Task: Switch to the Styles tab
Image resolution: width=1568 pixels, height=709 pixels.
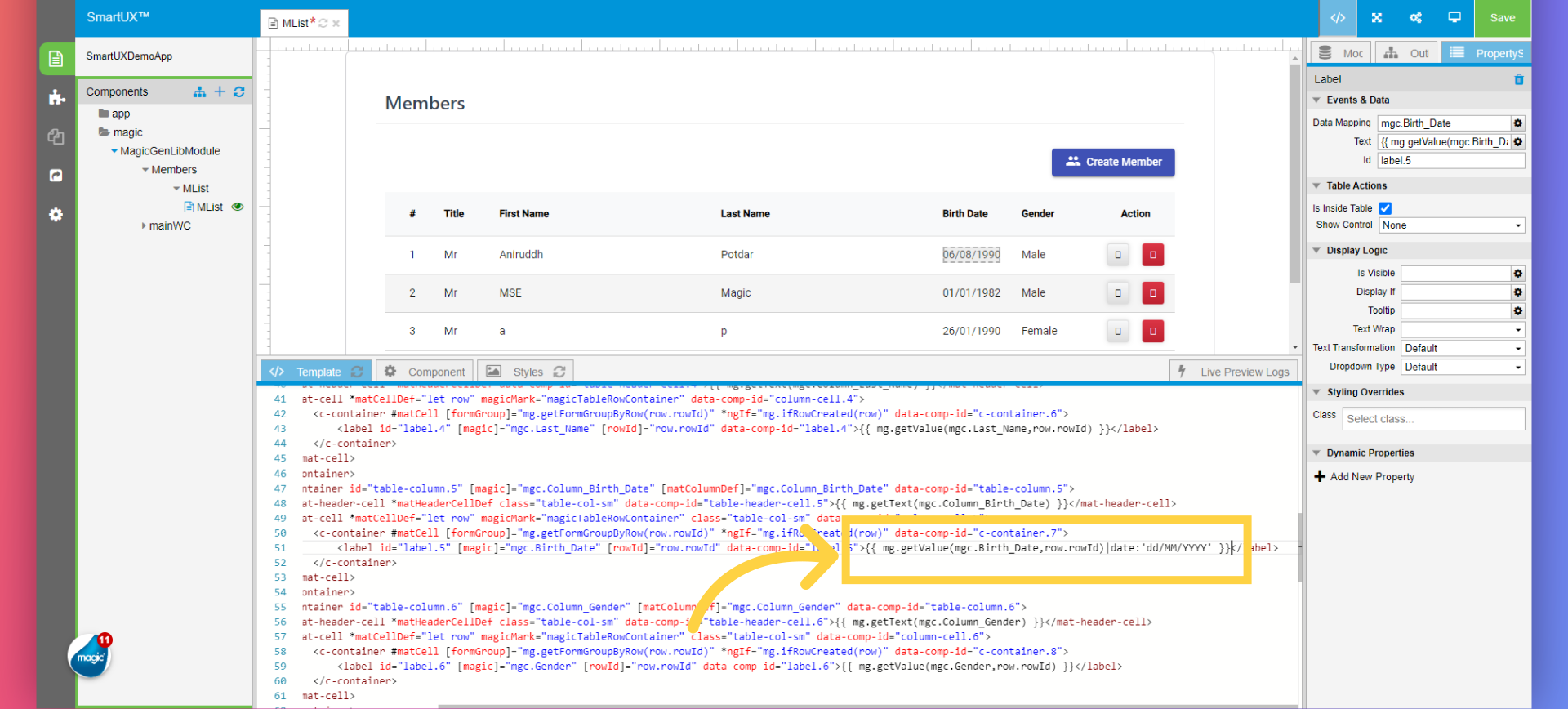Action: pyautogui.click(x=527, y=372)
